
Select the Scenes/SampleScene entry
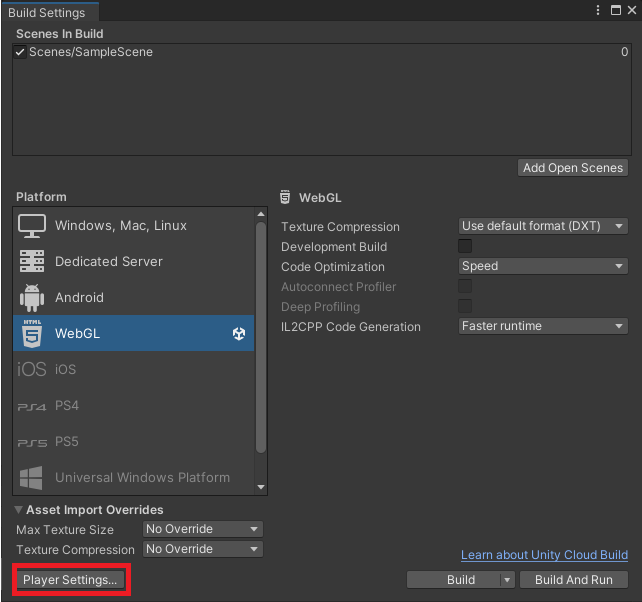90,52
